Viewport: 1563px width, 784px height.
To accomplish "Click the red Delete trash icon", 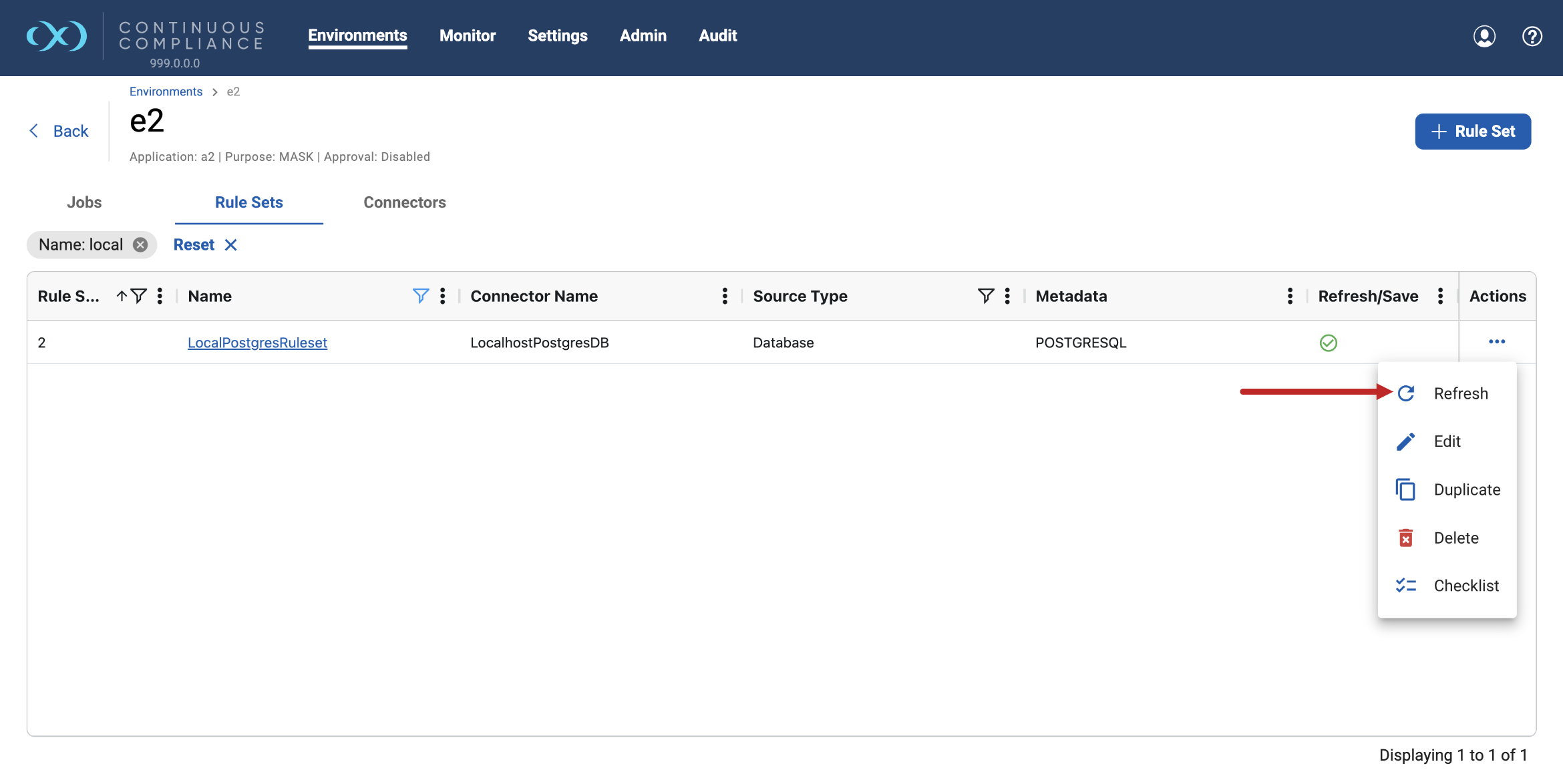I will (1405, 538).
